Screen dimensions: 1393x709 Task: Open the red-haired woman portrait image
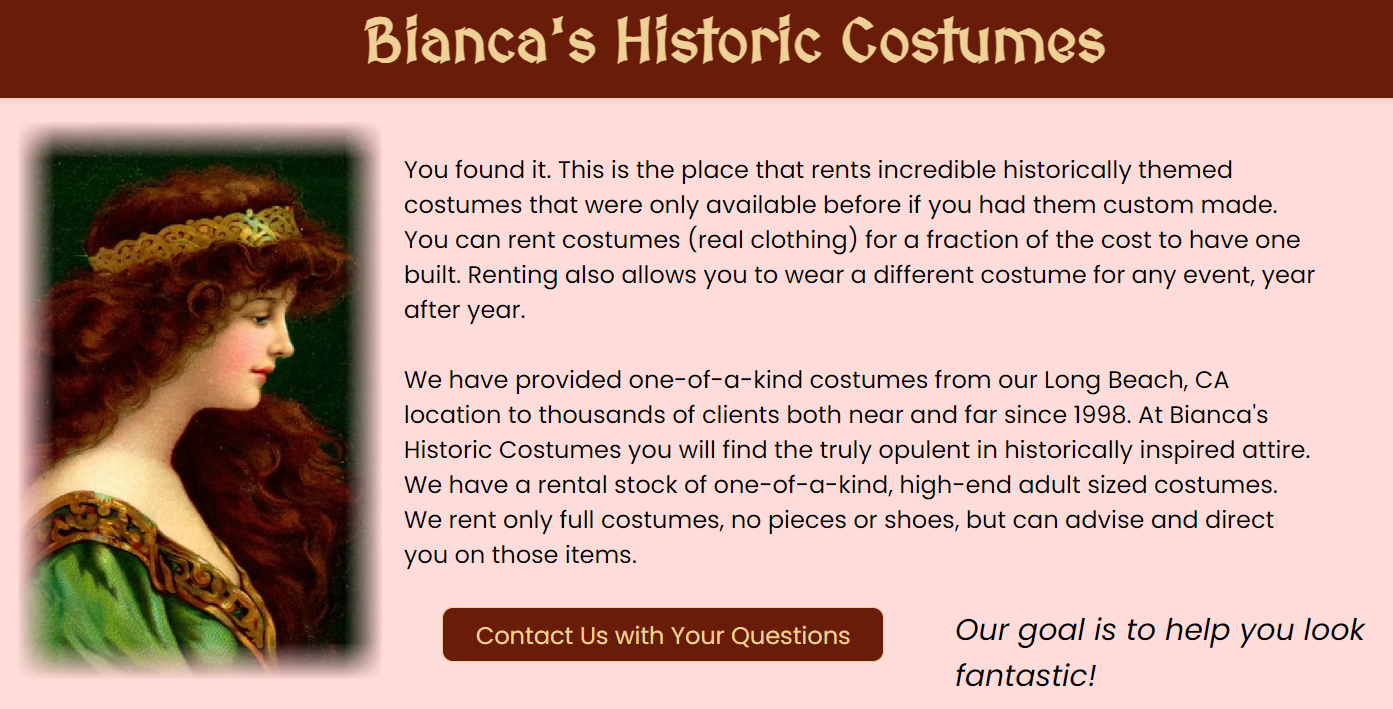coord(200,400)
